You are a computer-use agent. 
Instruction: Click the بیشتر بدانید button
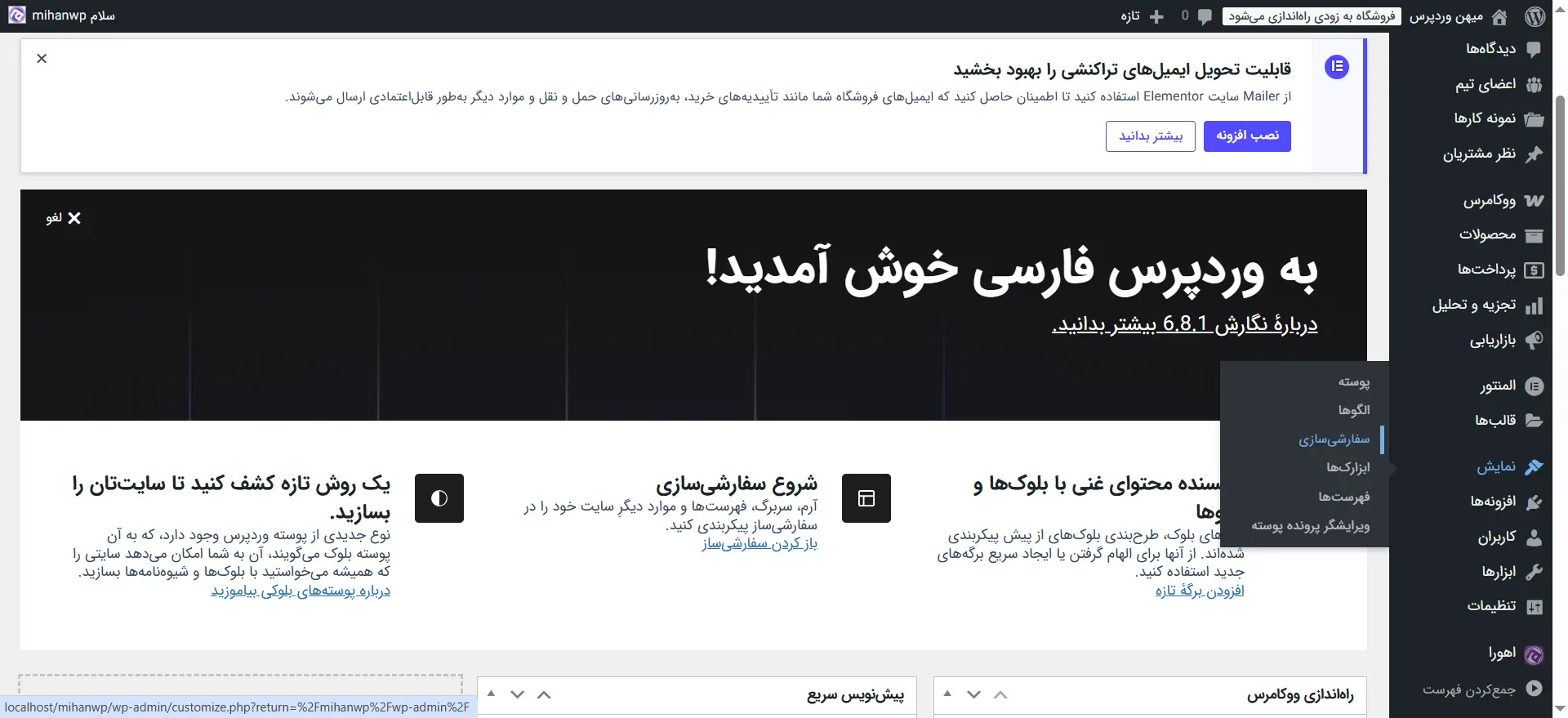click(1151, 136)
